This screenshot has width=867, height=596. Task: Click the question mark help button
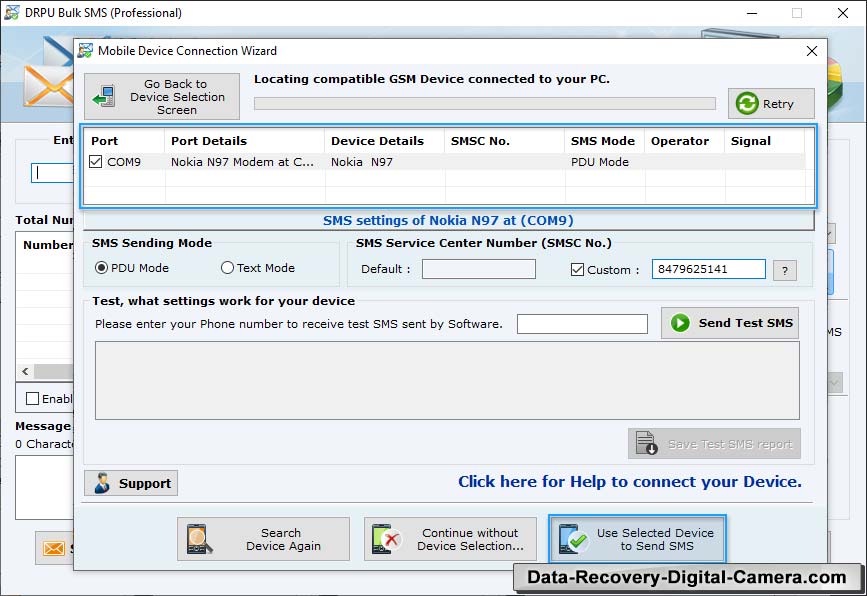pos(785,270)
